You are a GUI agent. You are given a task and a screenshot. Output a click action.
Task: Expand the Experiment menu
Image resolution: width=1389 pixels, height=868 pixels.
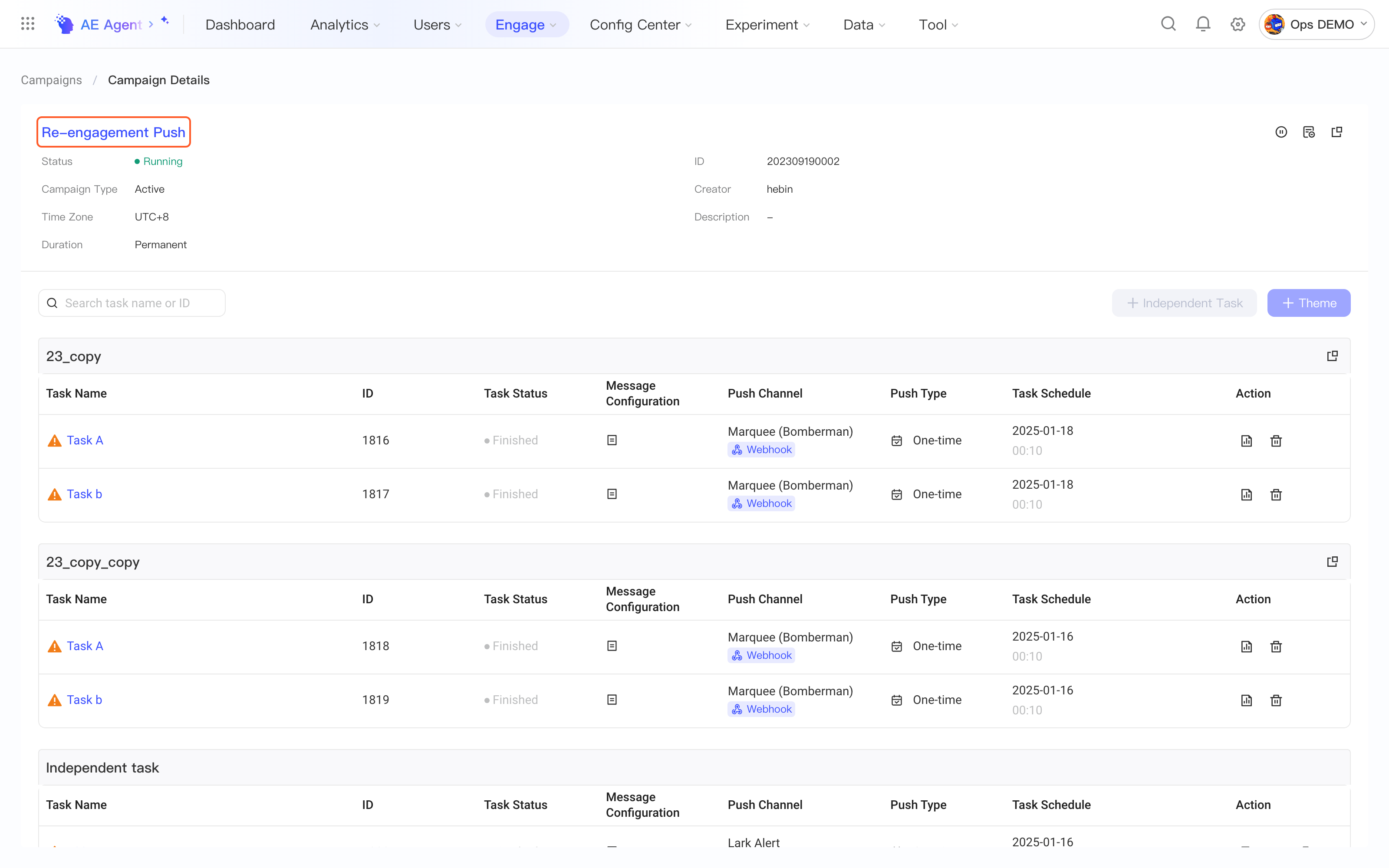tap(767, 25)
